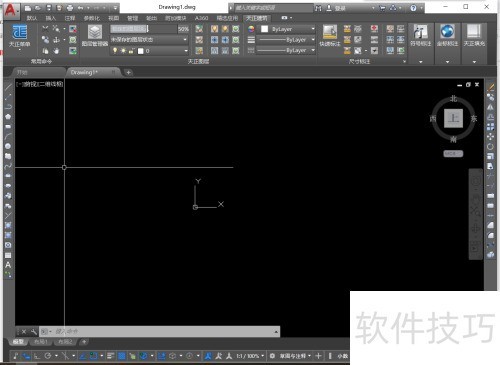This screenshot has width=500, height=365.
Task: Open the current layer 0 dropdown
Action: coord(149,51)
